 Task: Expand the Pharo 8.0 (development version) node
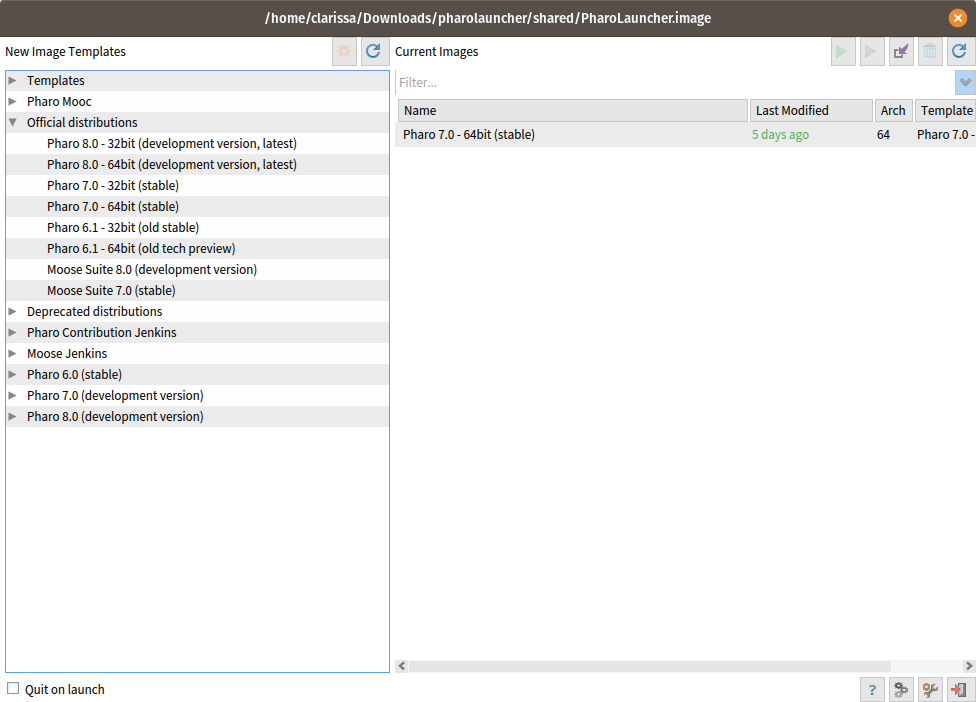tap(12, 416)
